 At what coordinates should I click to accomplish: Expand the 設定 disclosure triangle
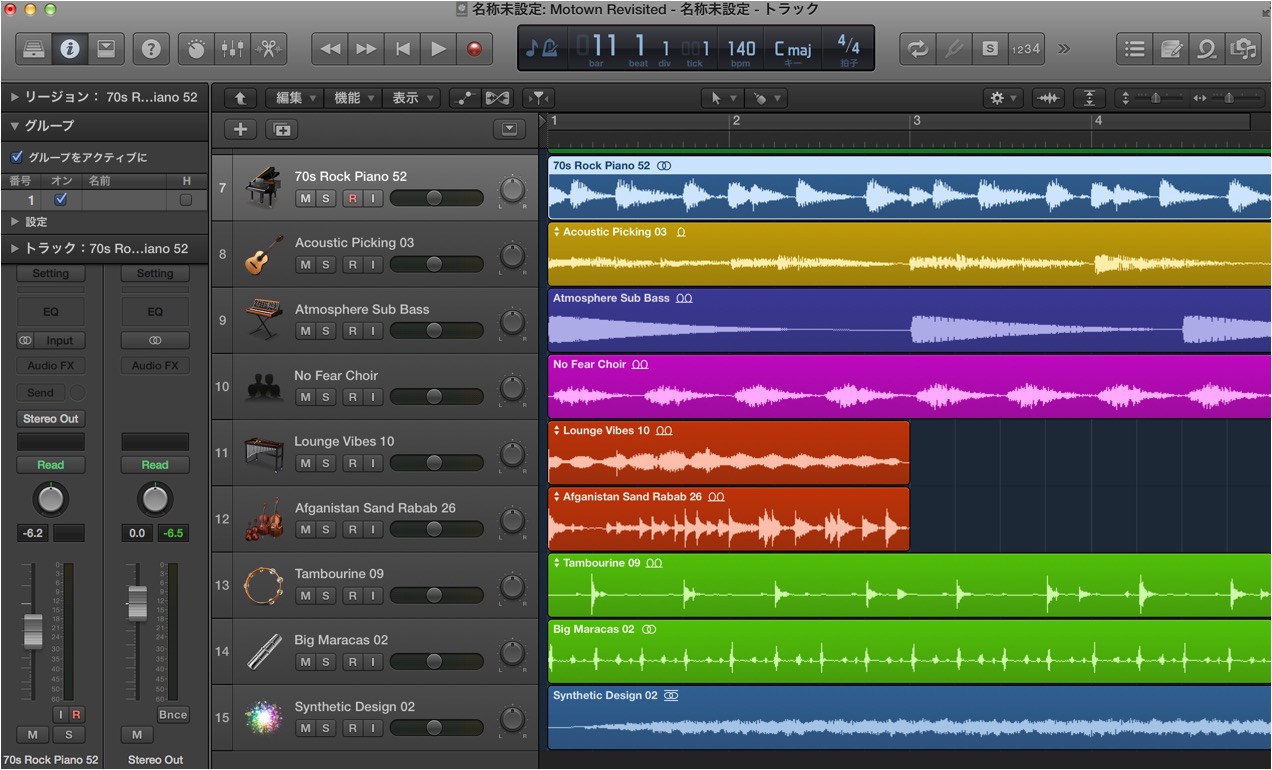click(15, 221)
